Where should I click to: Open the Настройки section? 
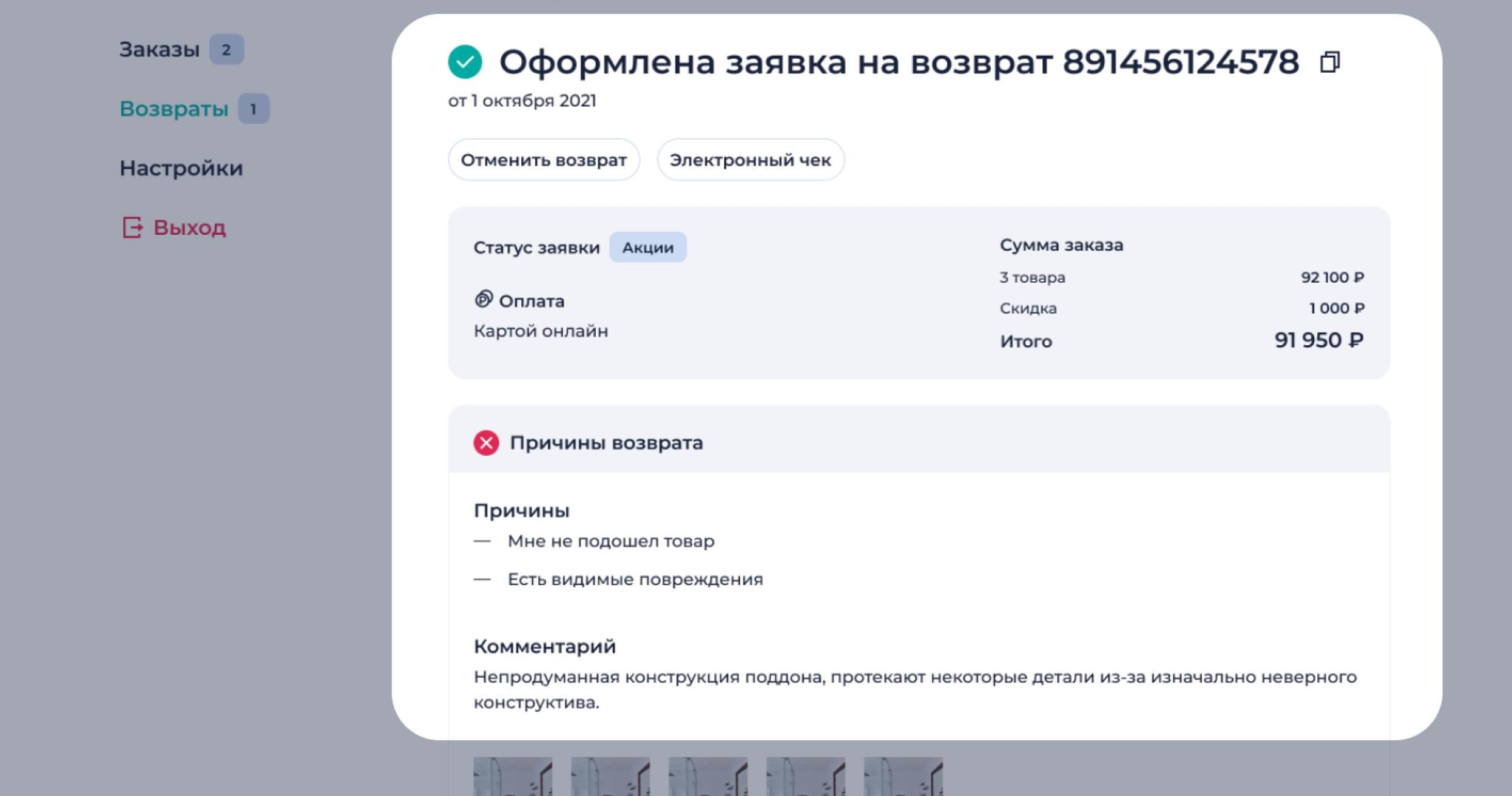(181, 168)
